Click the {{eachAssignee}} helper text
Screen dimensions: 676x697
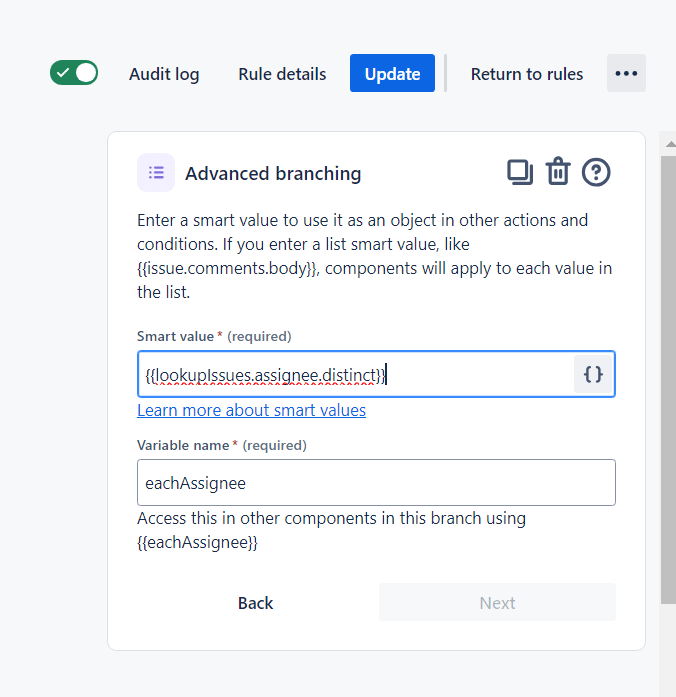click(x=197, y=542)
